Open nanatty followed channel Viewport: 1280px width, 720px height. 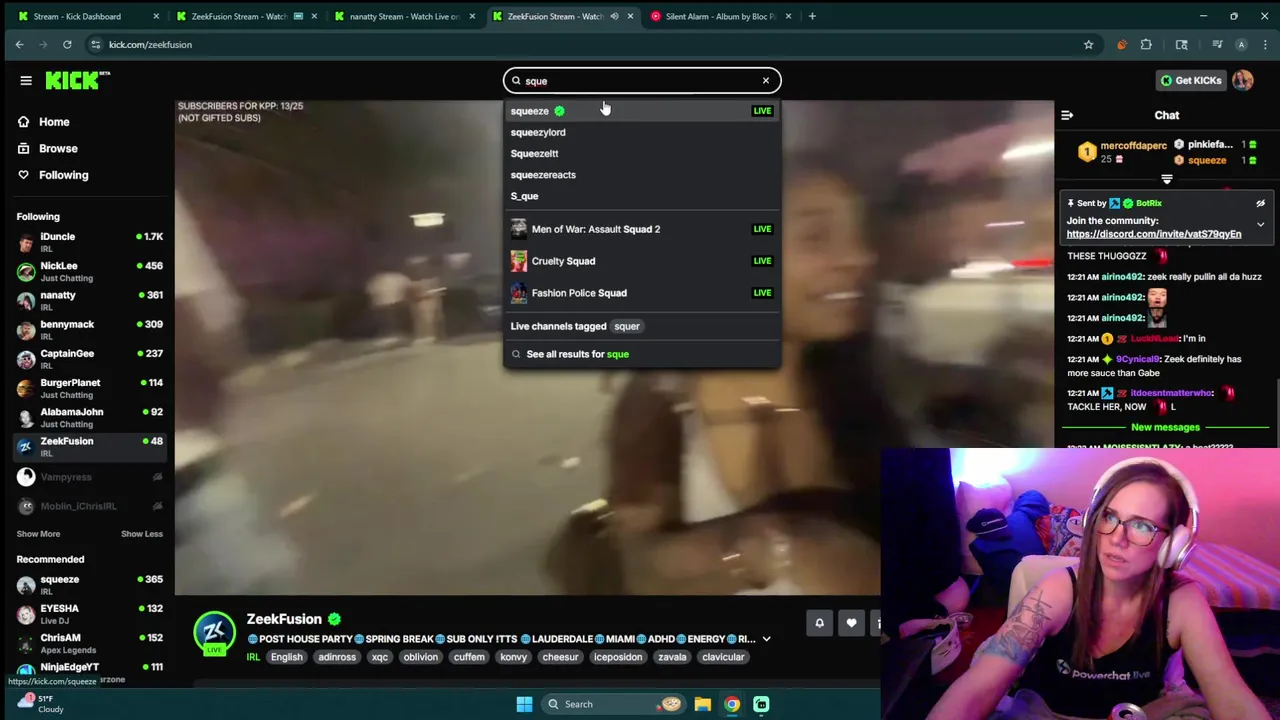88,300
